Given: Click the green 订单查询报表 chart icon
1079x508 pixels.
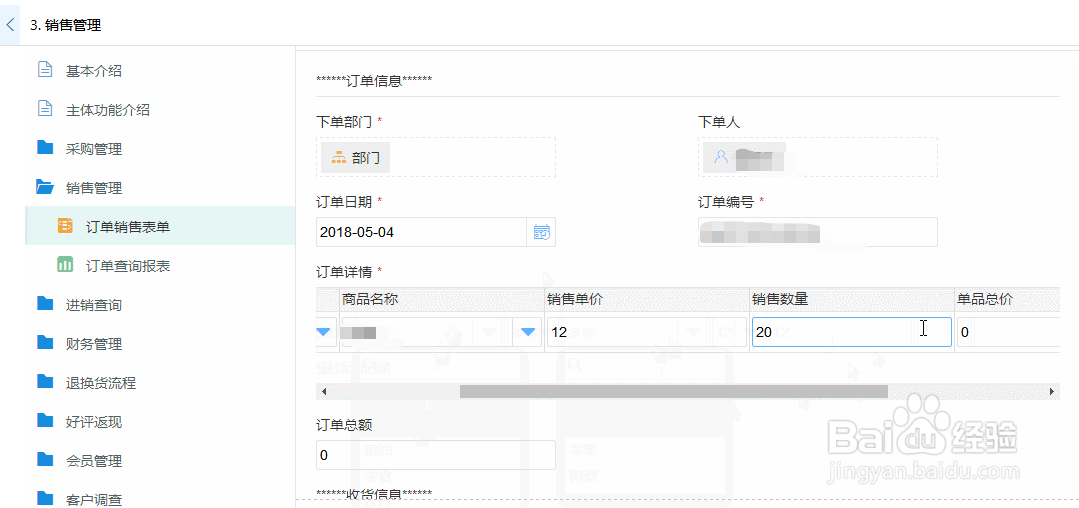Looking at the screenshot, I should [x=65, y=264].
